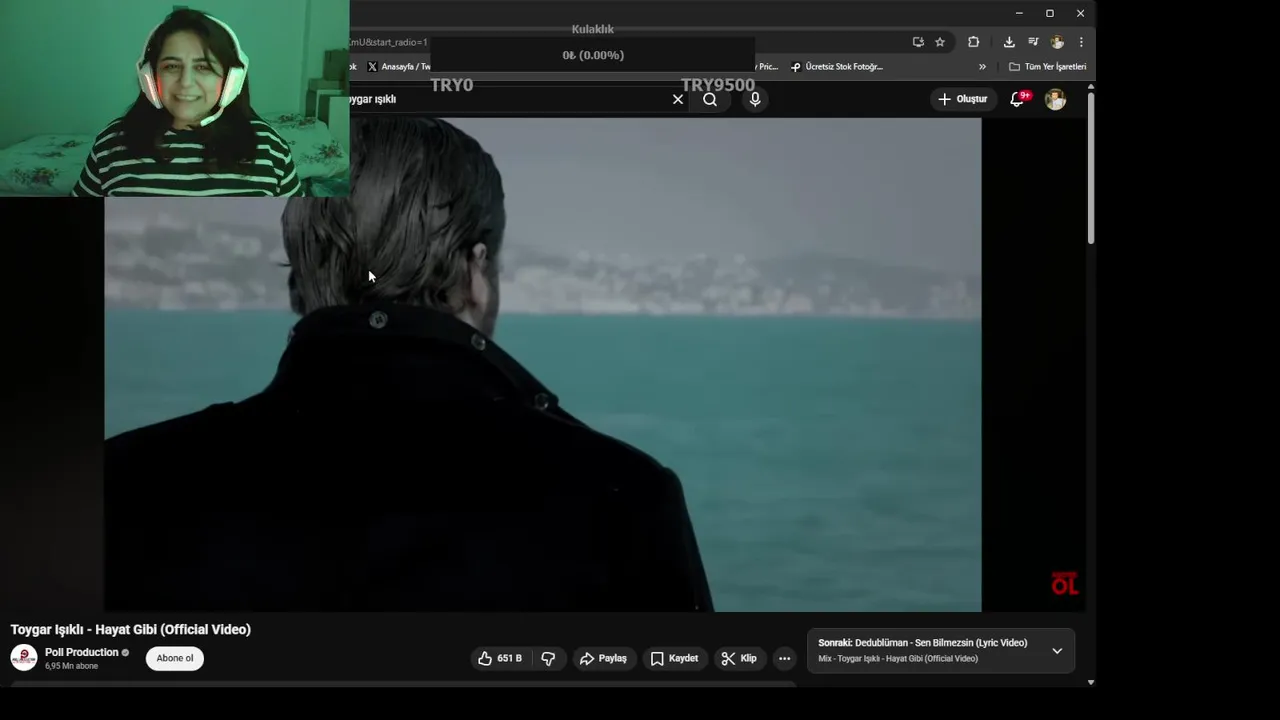Click the webcam overlay of the streamer
This screenshot has height=720, width=1280.
175,98
